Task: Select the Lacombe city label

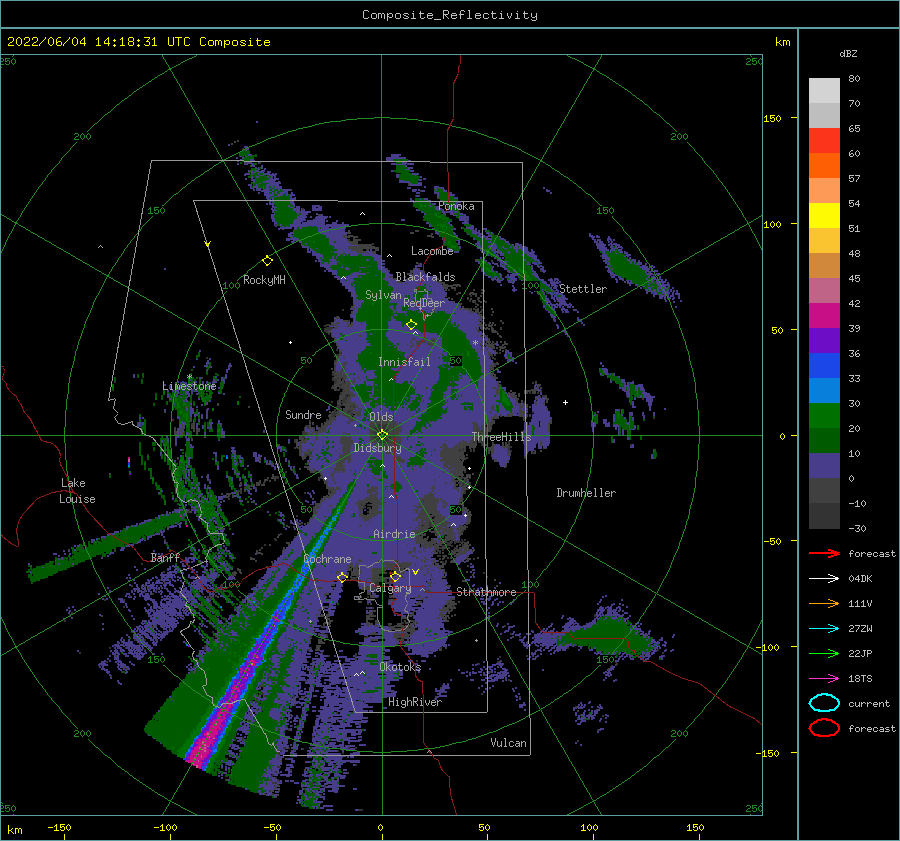Action: (x=432, y=251)
